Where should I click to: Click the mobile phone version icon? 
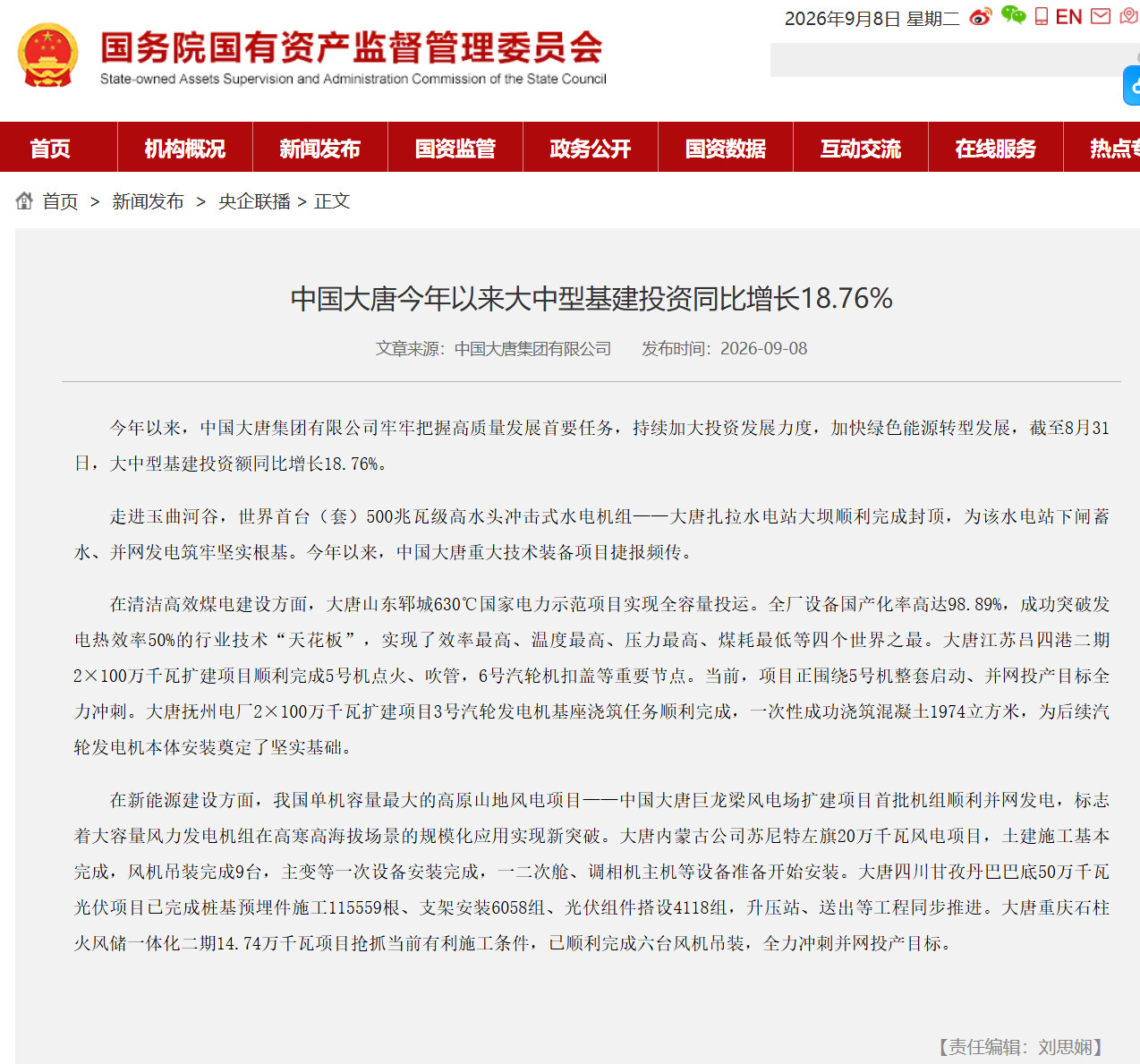pos(1042,16)
